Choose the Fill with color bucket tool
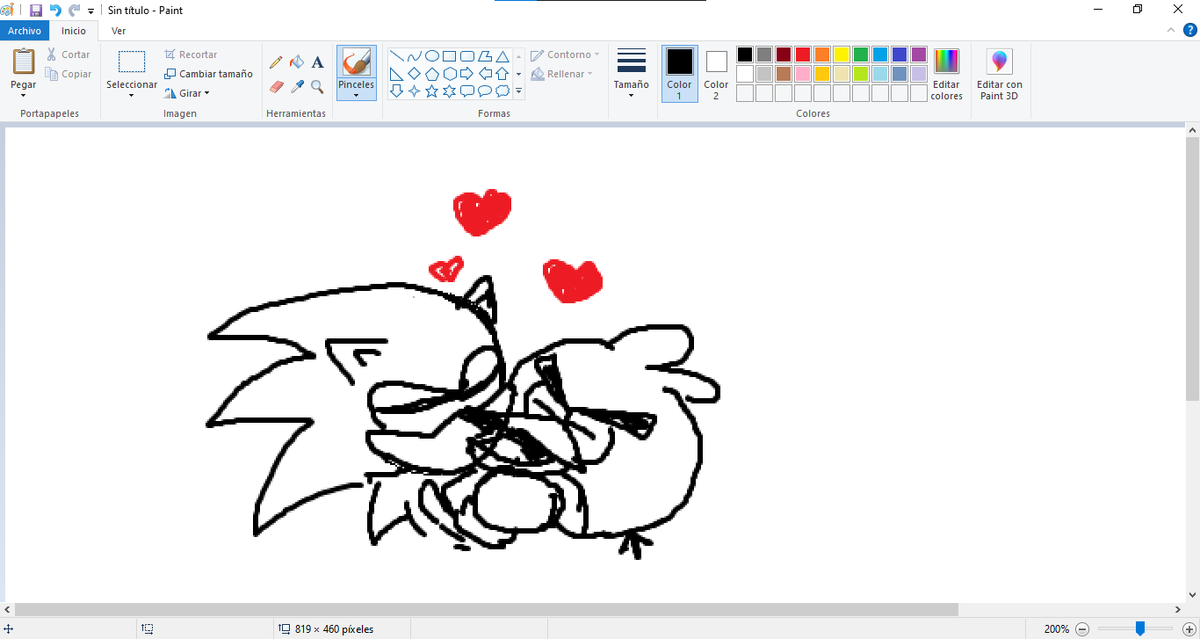The image size is (1200, 639). pos(296,62)
